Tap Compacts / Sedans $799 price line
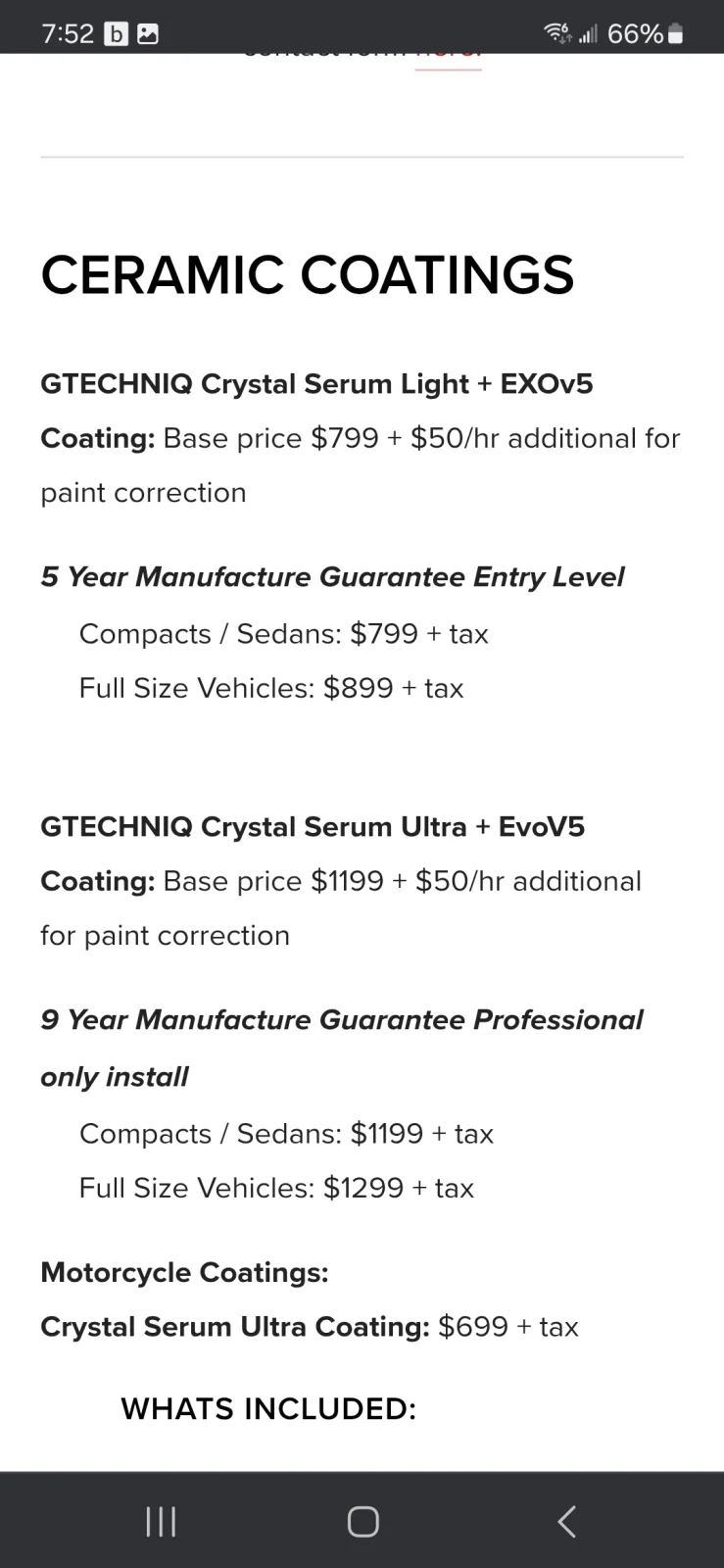 tap(283, 634)
